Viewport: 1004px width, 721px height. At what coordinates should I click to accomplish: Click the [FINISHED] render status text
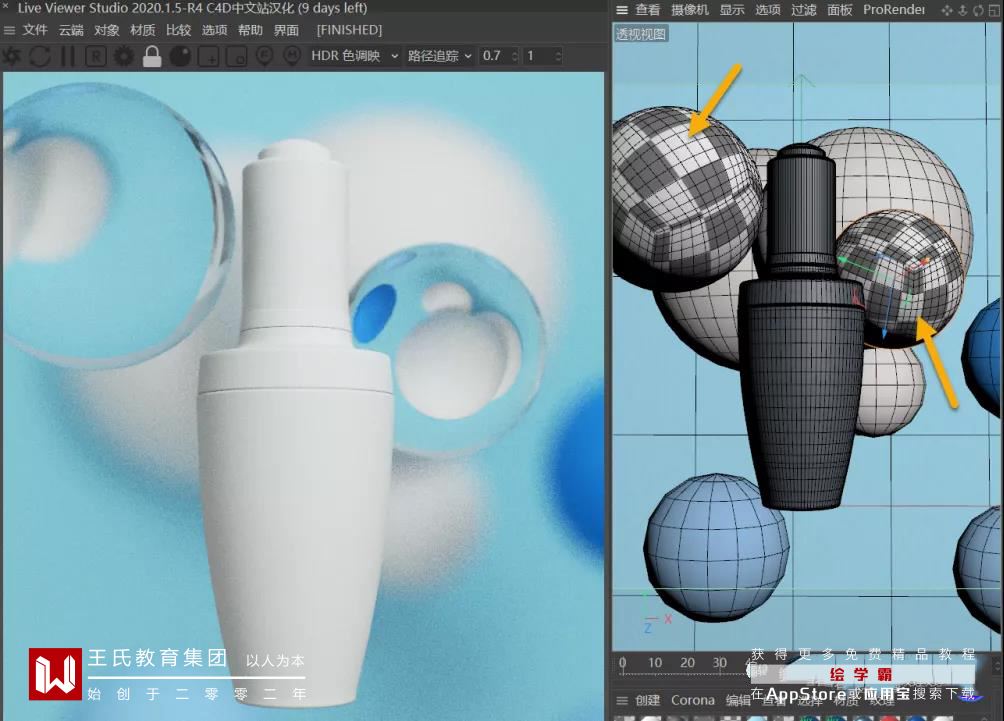[349, 30]
